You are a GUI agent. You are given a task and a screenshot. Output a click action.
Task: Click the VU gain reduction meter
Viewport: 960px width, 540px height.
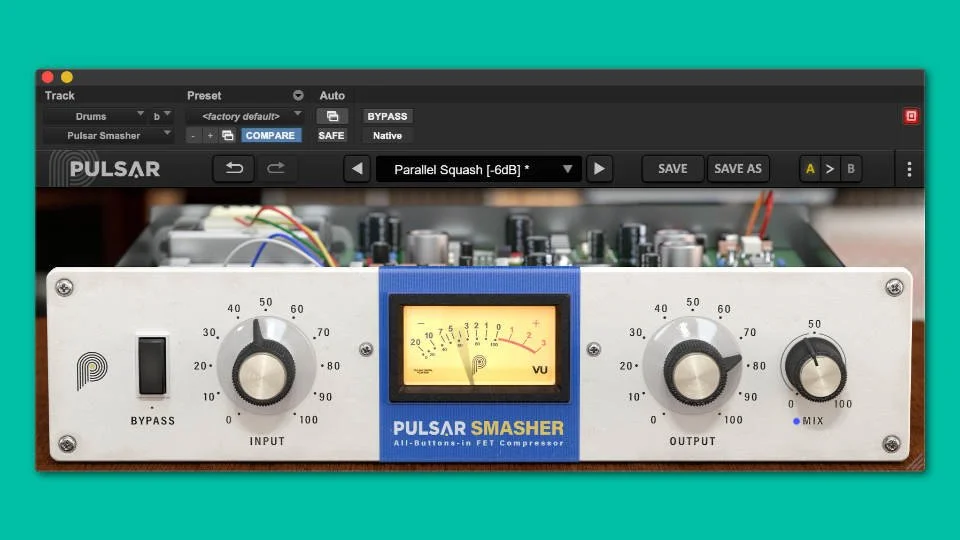[479, 347]
